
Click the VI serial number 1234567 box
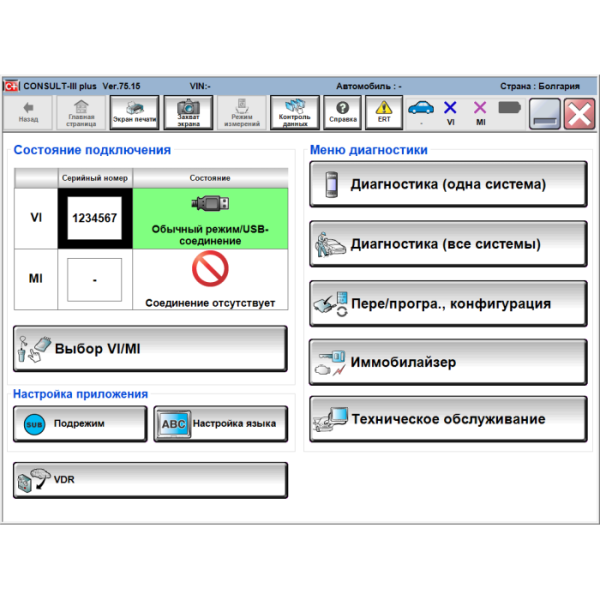(94, 218)
